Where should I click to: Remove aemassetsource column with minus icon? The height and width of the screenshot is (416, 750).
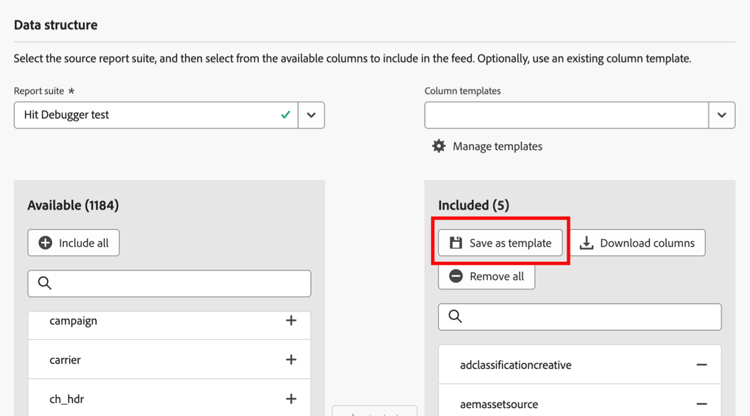(702, 404)
